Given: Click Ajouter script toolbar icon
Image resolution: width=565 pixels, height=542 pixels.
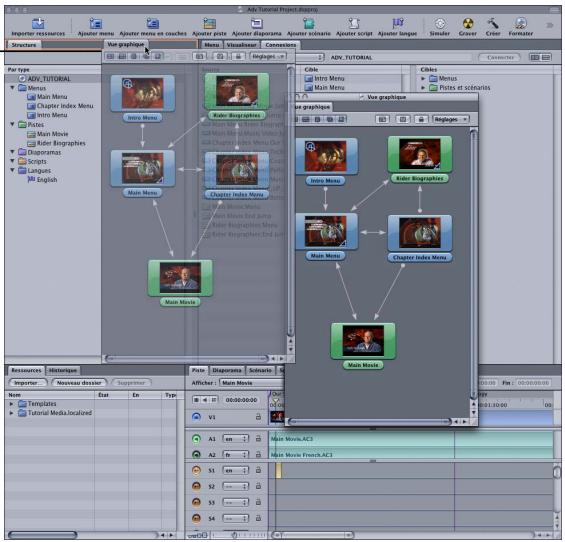Looking at the screenshot, I should [x=354, y=23].
